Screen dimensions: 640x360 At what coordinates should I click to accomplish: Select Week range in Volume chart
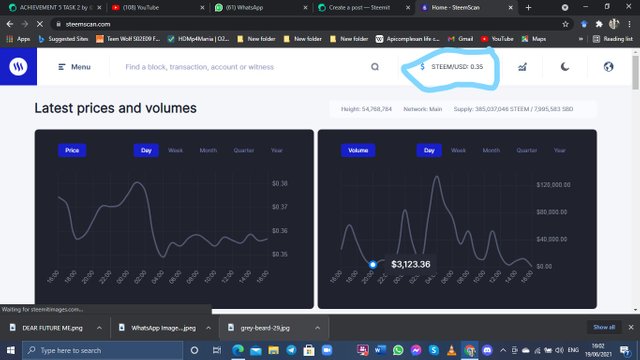(458, 150)
